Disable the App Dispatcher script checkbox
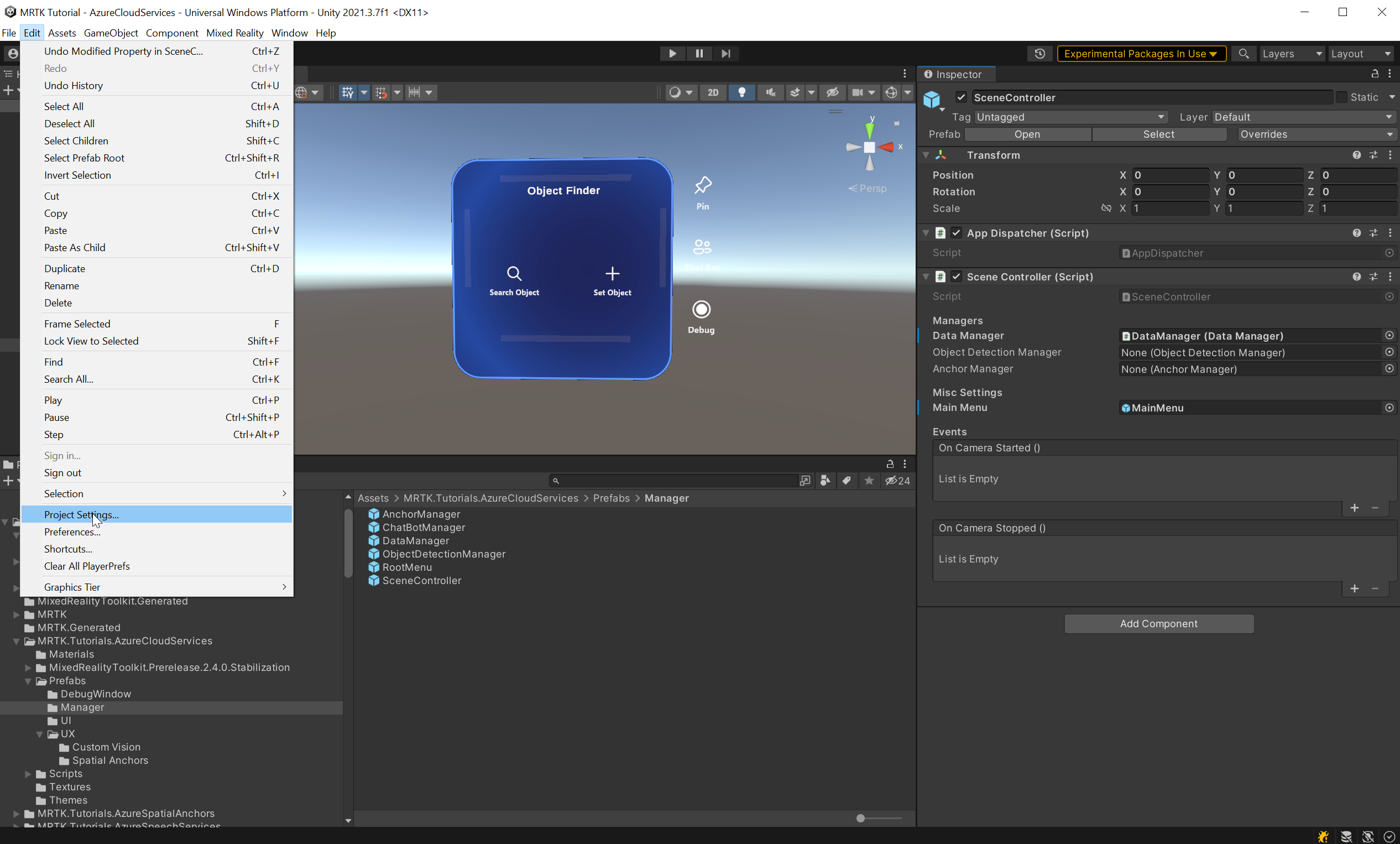Viewport: 1400px width, 844px height. 956,233
